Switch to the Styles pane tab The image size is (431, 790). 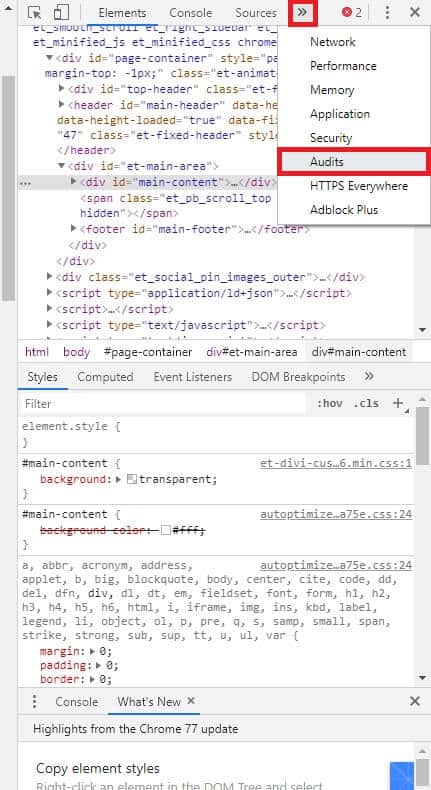(42, 377)
